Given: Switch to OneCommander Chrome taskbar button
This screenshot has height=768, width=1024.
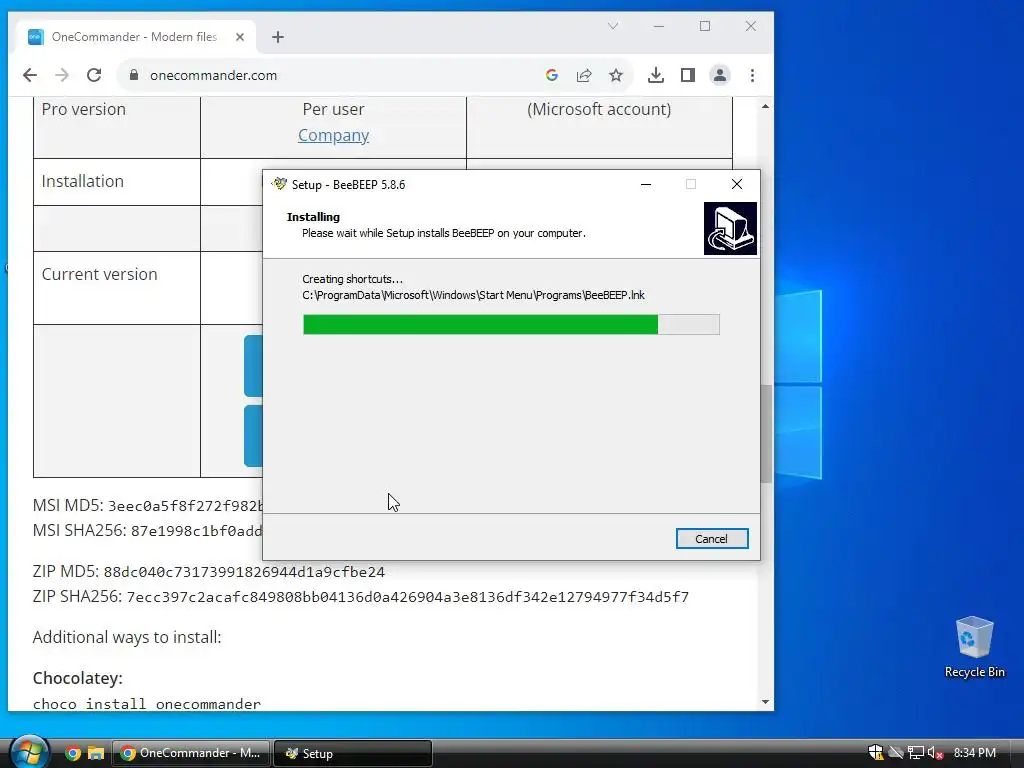Looking at the screenshot, I should pos(191,753).
